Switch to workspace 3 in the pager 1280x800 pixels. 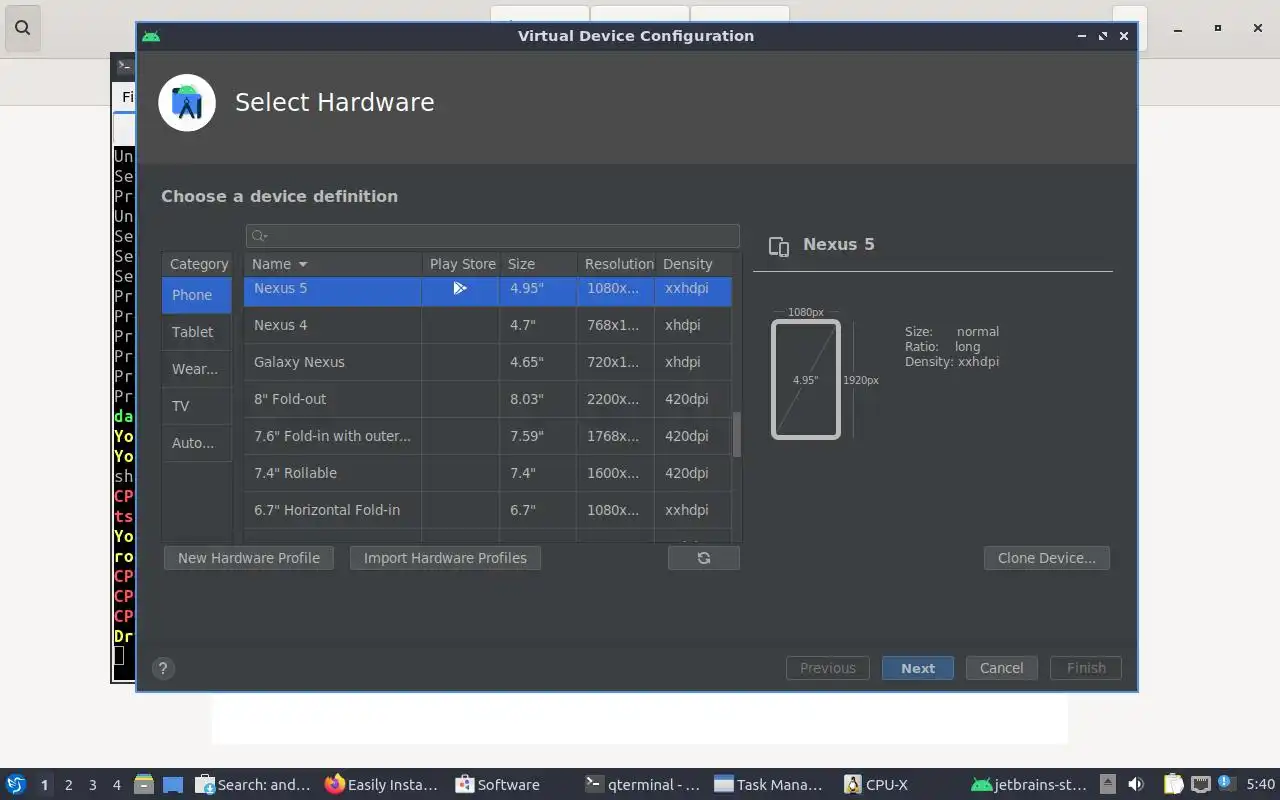[x=93, y=785]
